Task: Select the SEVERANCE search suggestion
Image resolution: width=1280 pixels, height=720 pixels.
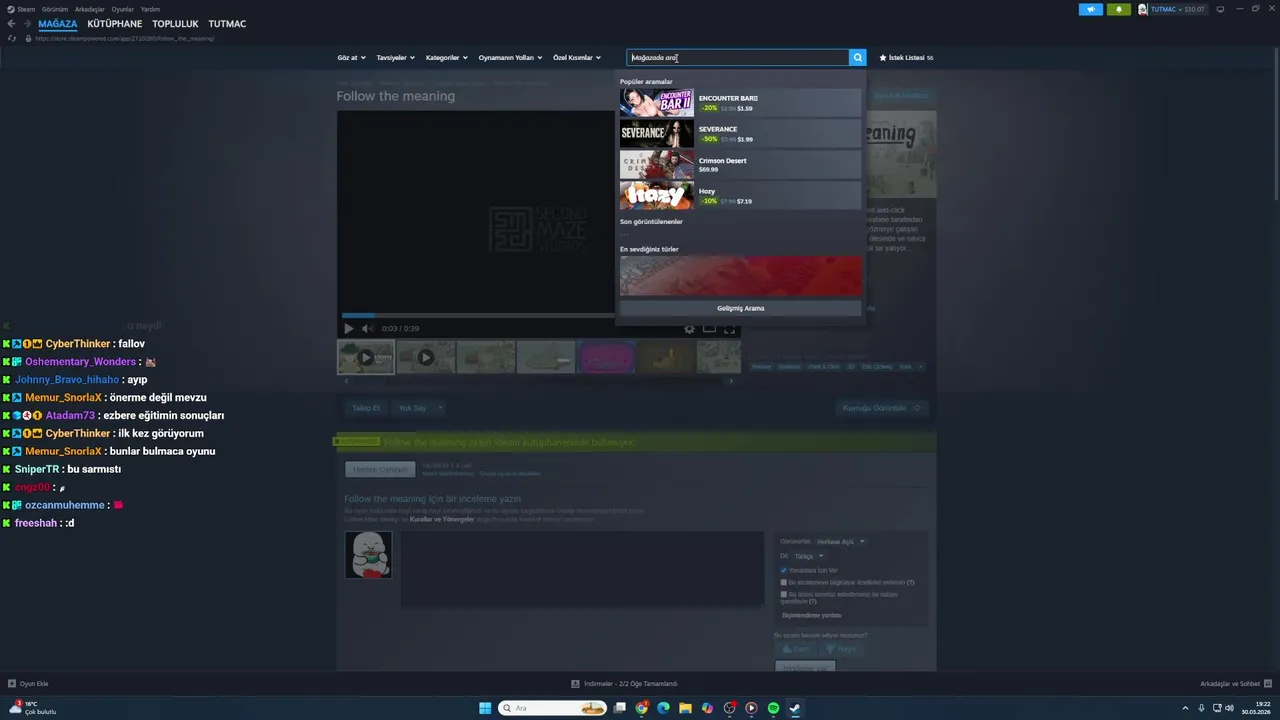Action: pyautogui.click(x=740, y=134)
